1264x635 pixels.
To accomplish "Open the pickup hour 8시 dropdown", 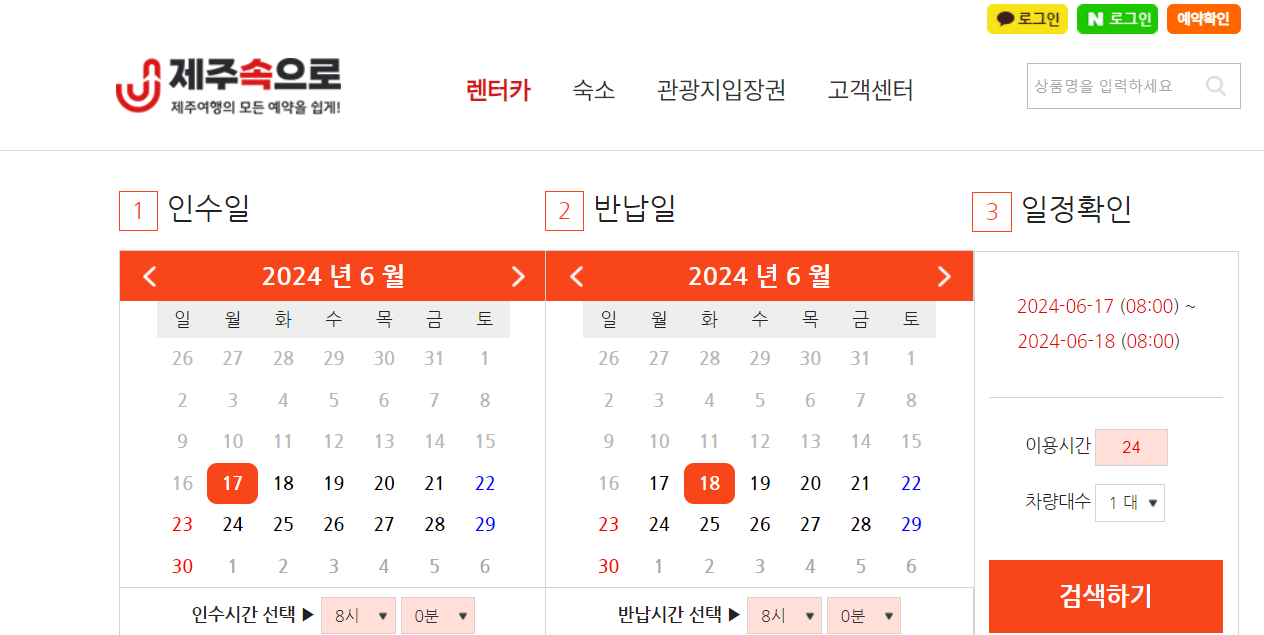I will pyautogui.click(x=358, y=616).
